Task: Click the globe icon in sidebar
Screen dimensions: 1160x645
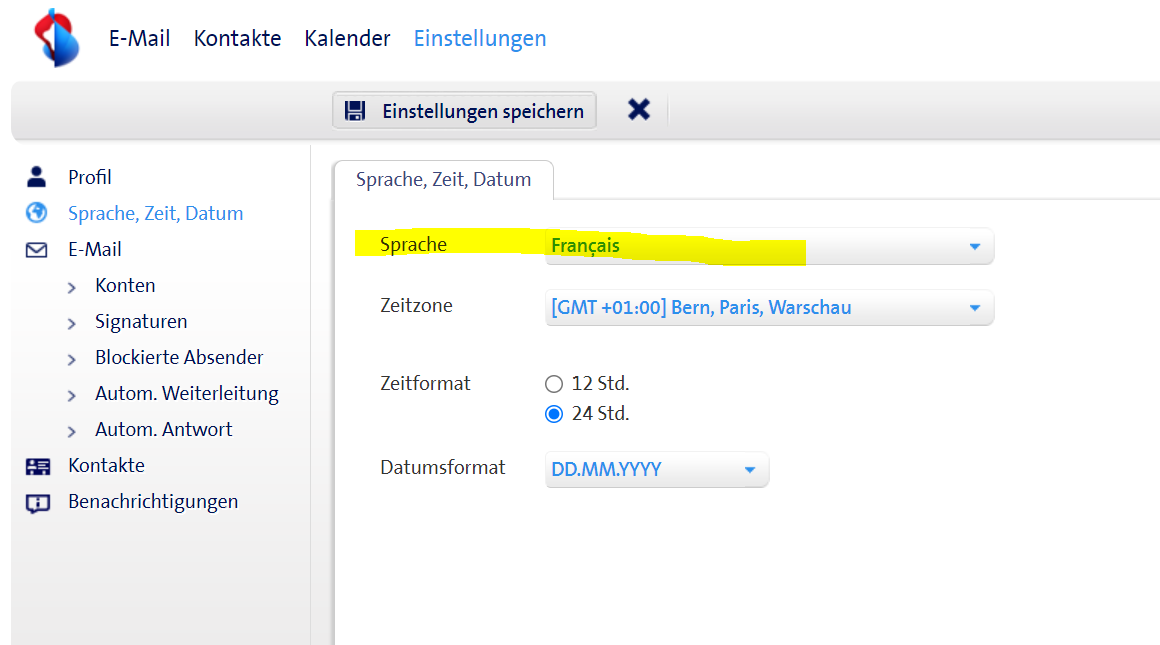Action: pos(37,213)
